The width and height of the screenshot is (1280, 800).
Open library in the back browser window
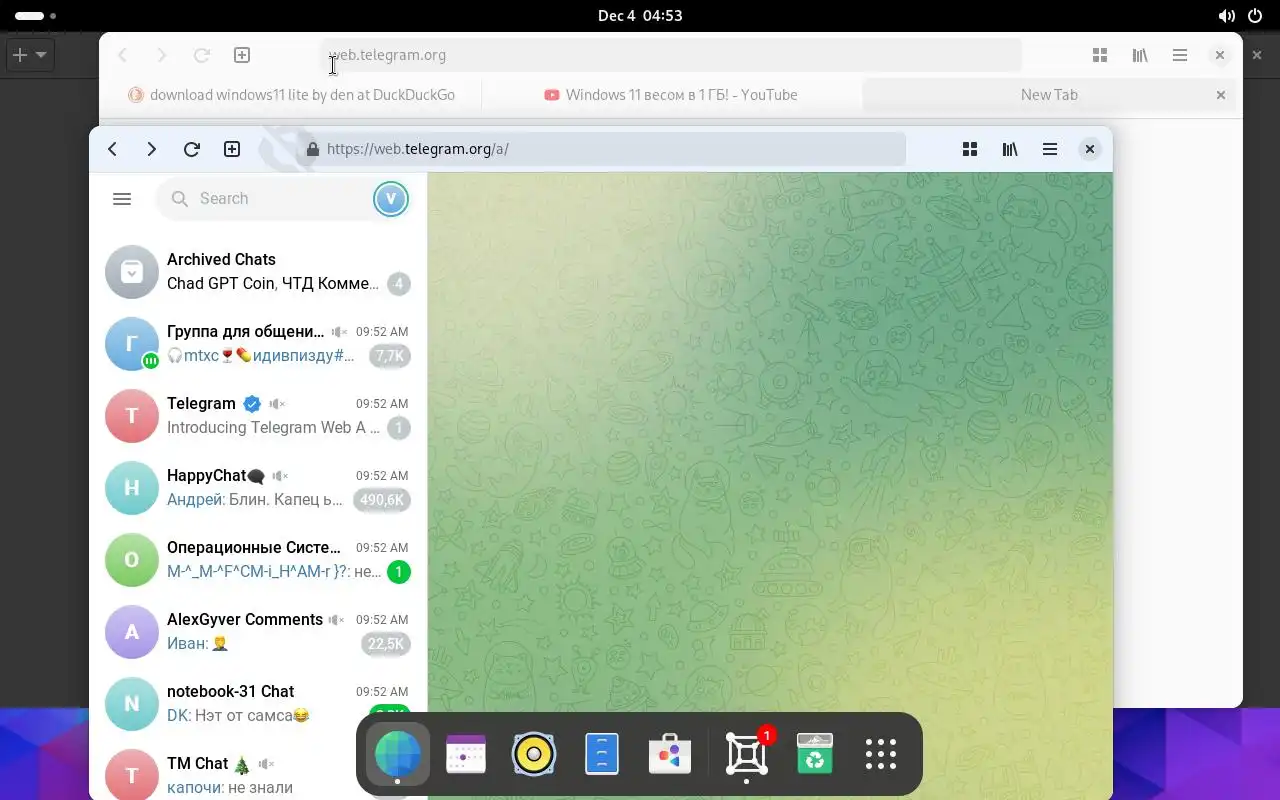(x=1140, y=55)
